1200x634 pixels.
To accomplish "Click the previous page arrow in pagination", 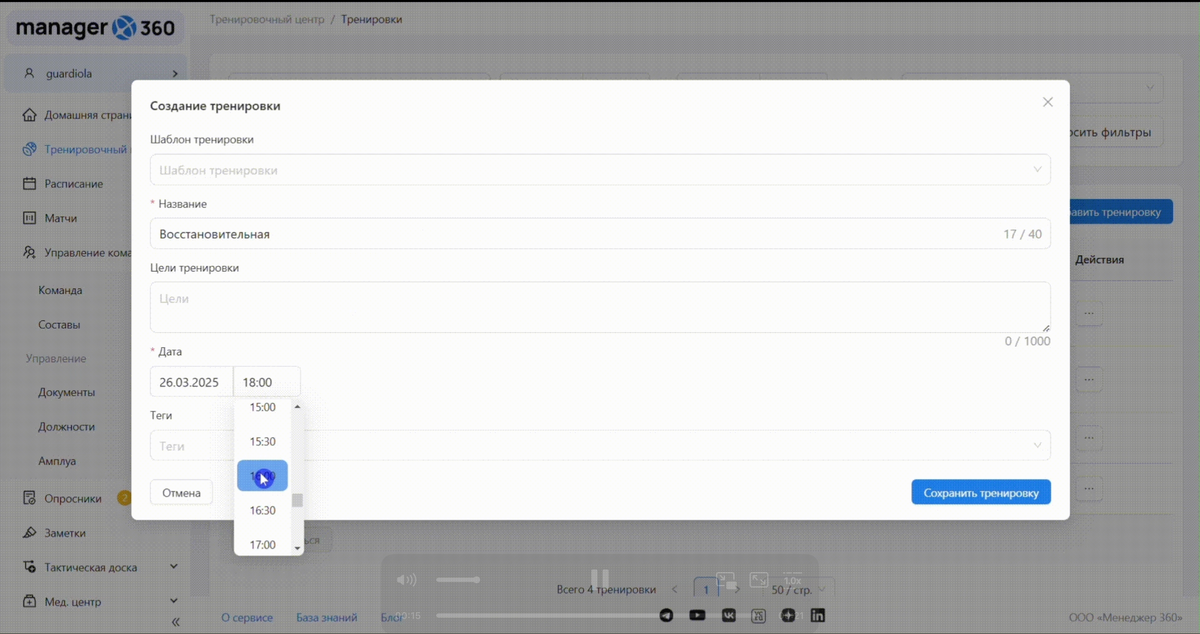I will point(674,590).
